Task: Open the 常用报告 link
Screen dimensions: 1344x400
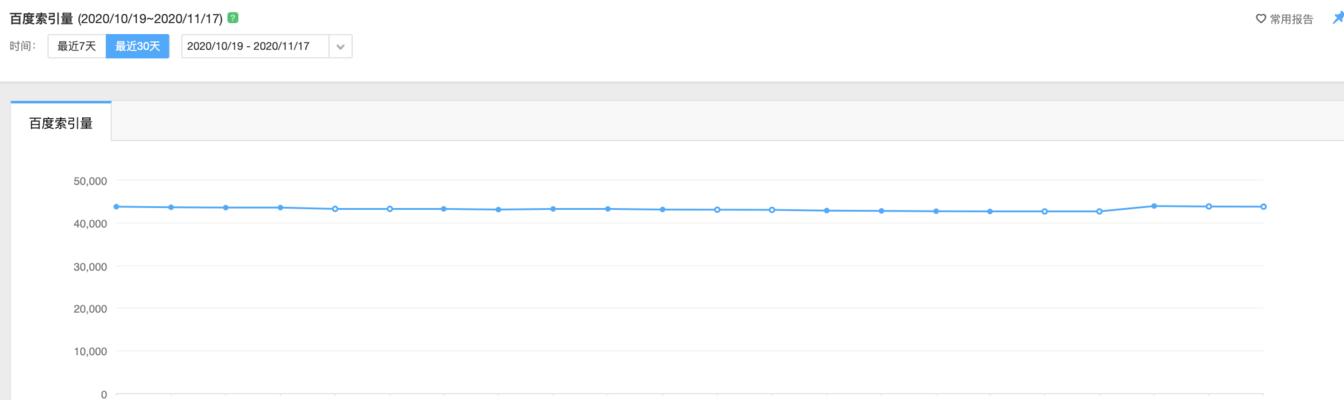Action: point(1291,19)
